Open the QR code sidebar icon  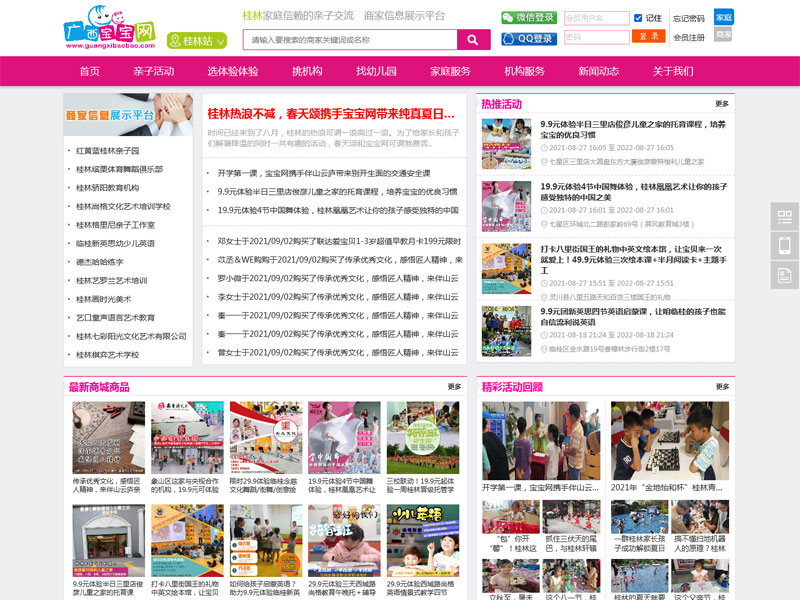[785, 216]
